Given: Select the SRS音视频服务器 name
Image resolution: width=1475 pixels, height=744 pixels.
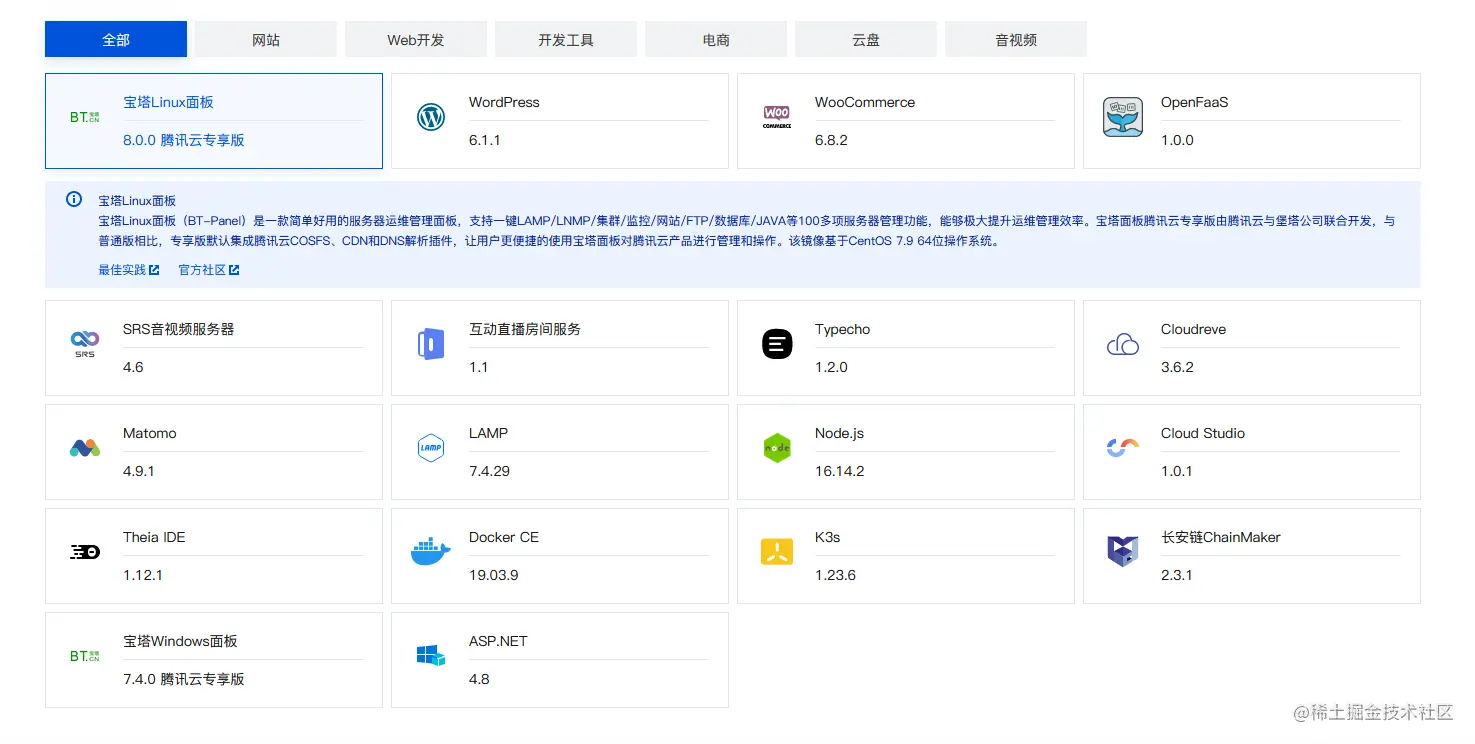Looking at the screenshot, I should 178,329.
